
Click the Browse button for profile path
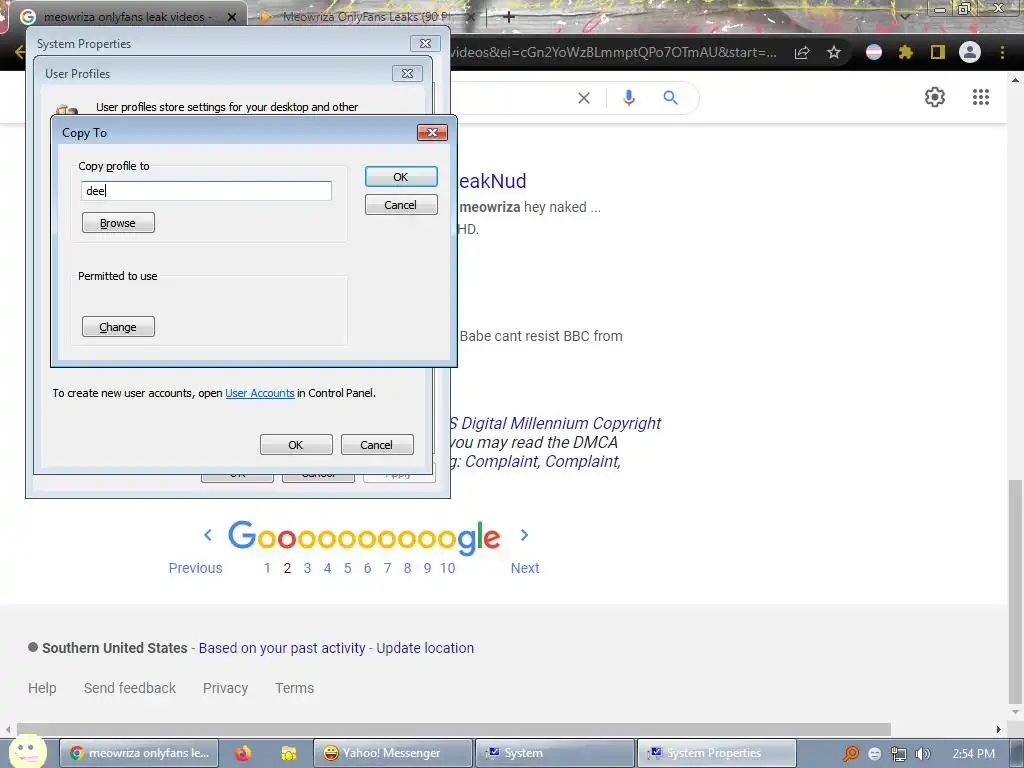click(x=118, y=223)
